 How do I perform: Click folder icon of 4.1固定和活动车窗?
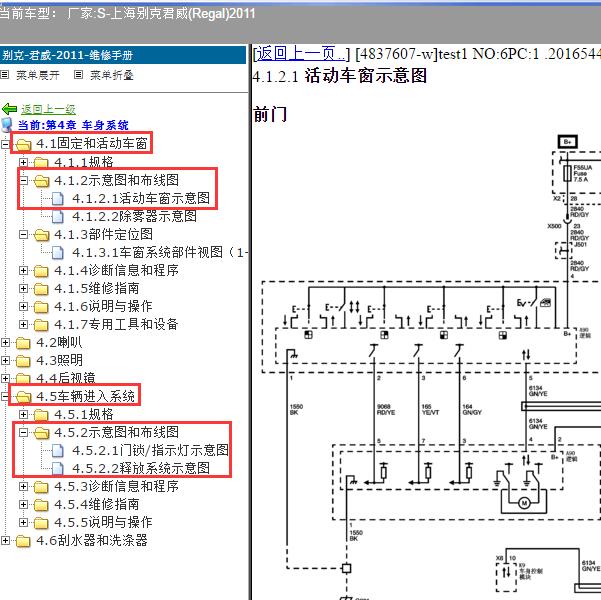coord(23,145)
